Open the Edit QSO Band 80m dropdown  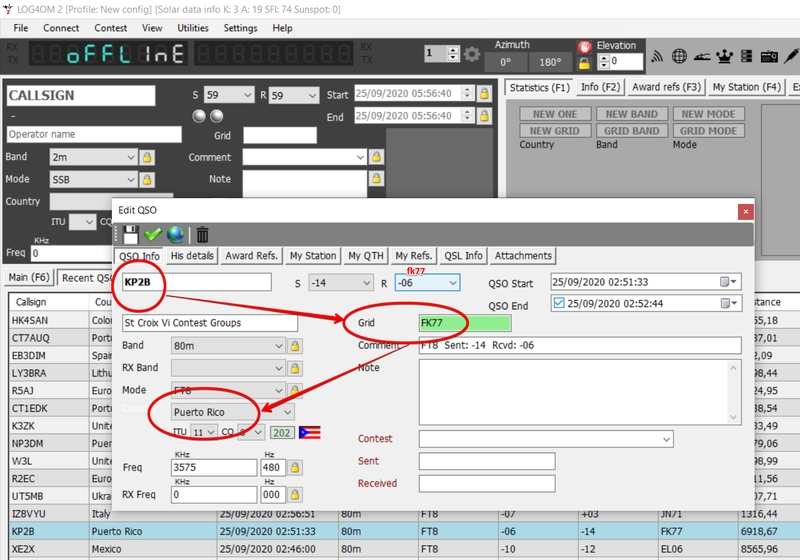(279, 346)
